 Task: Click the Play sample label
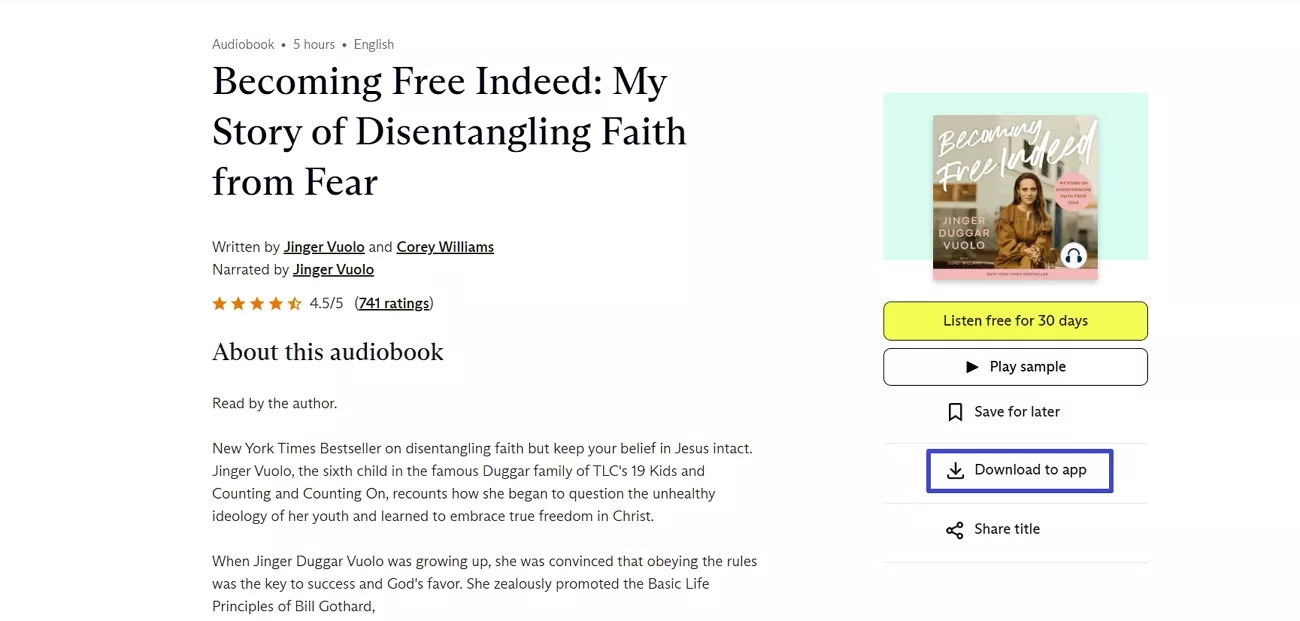coord(1027,367)
